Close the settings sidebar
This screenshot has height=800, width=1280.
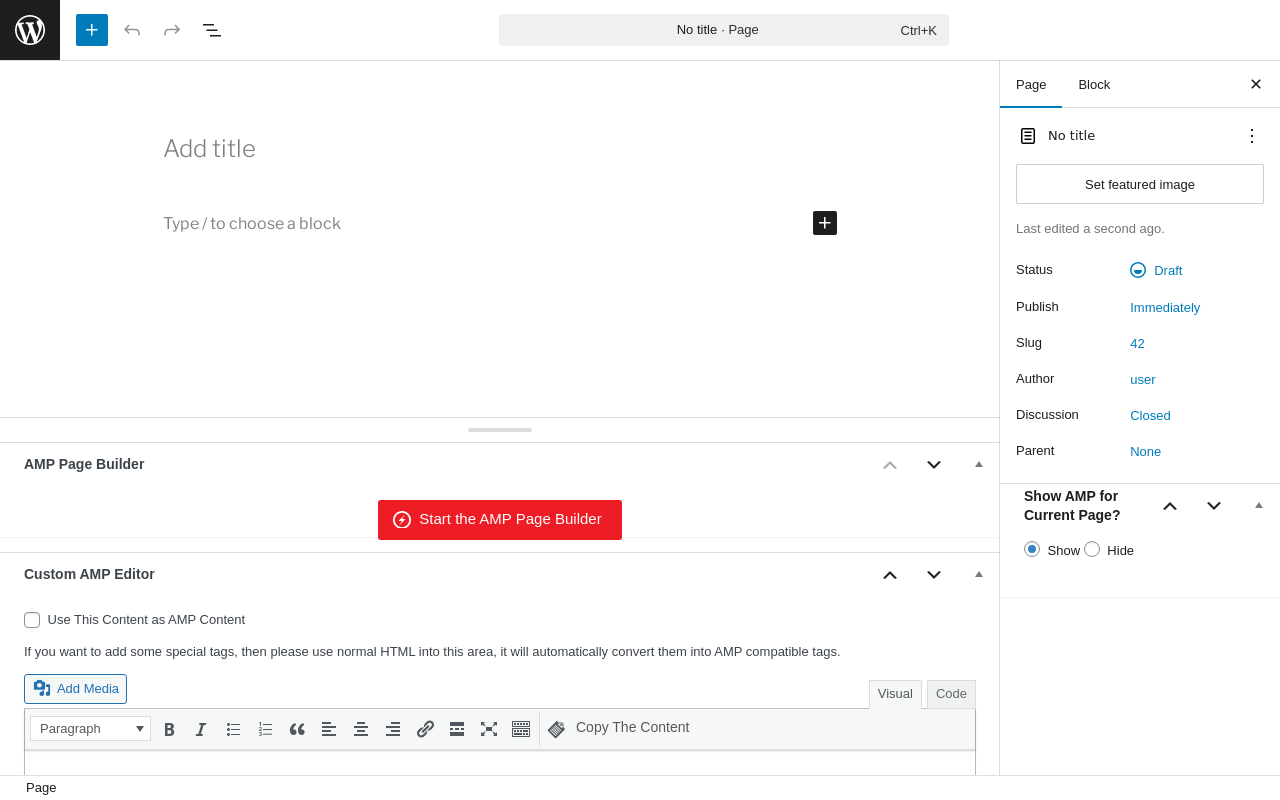[1256, 84]
